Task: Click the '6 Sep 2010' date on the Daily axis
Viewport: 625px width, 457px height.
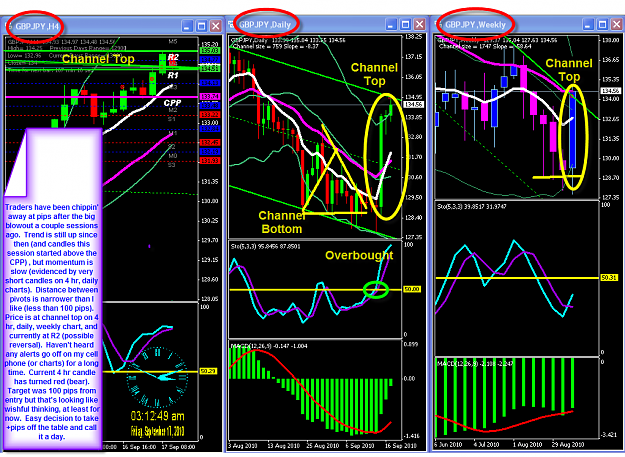Action: [x=360, y=445]
